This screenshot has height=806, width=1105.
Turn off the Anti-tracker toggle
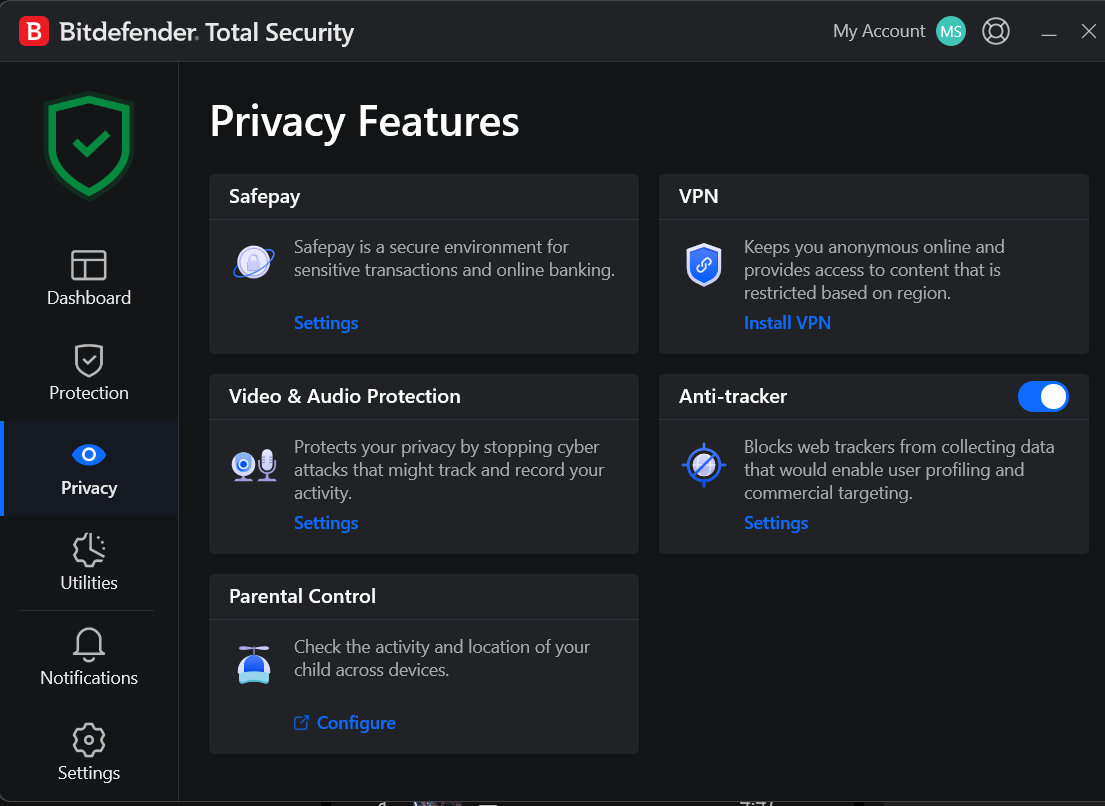pyautogui.click(x=1043, y=397)
